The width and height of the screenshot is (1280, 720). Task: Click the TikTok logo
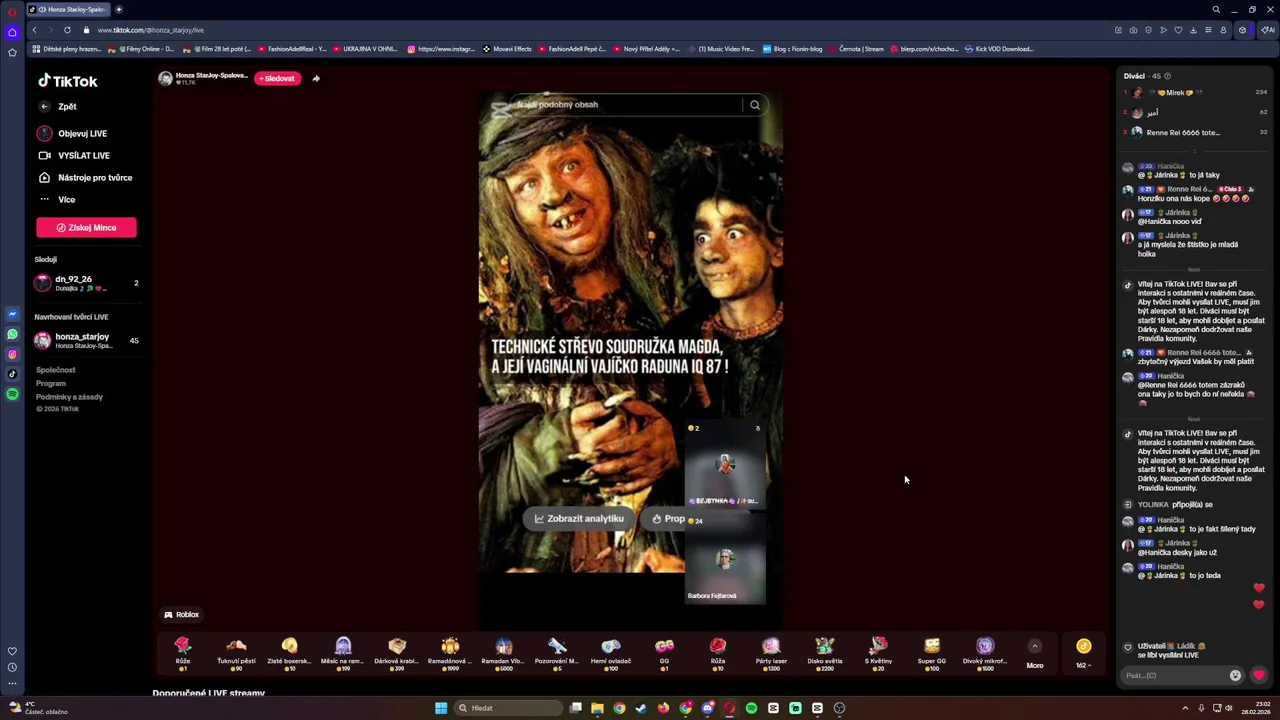[68, 81]
